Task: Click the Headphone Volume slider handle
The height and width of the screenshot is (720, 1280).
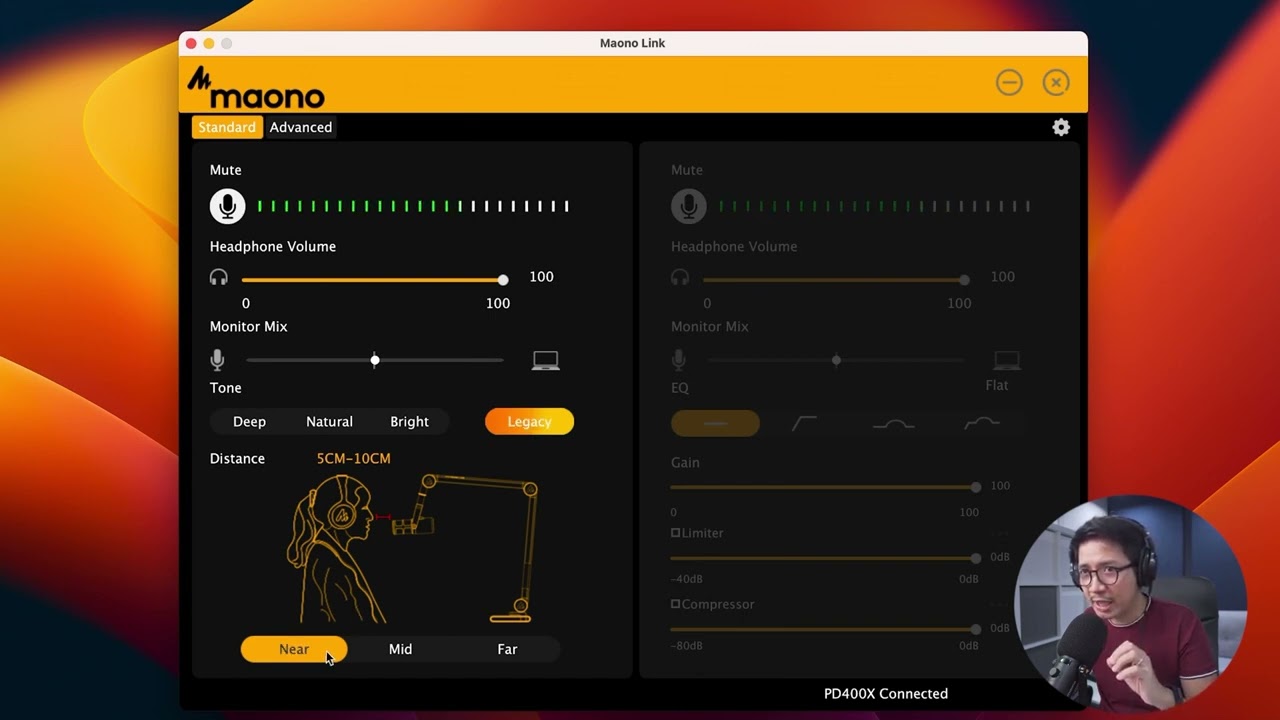Action: tap(503, 280)
